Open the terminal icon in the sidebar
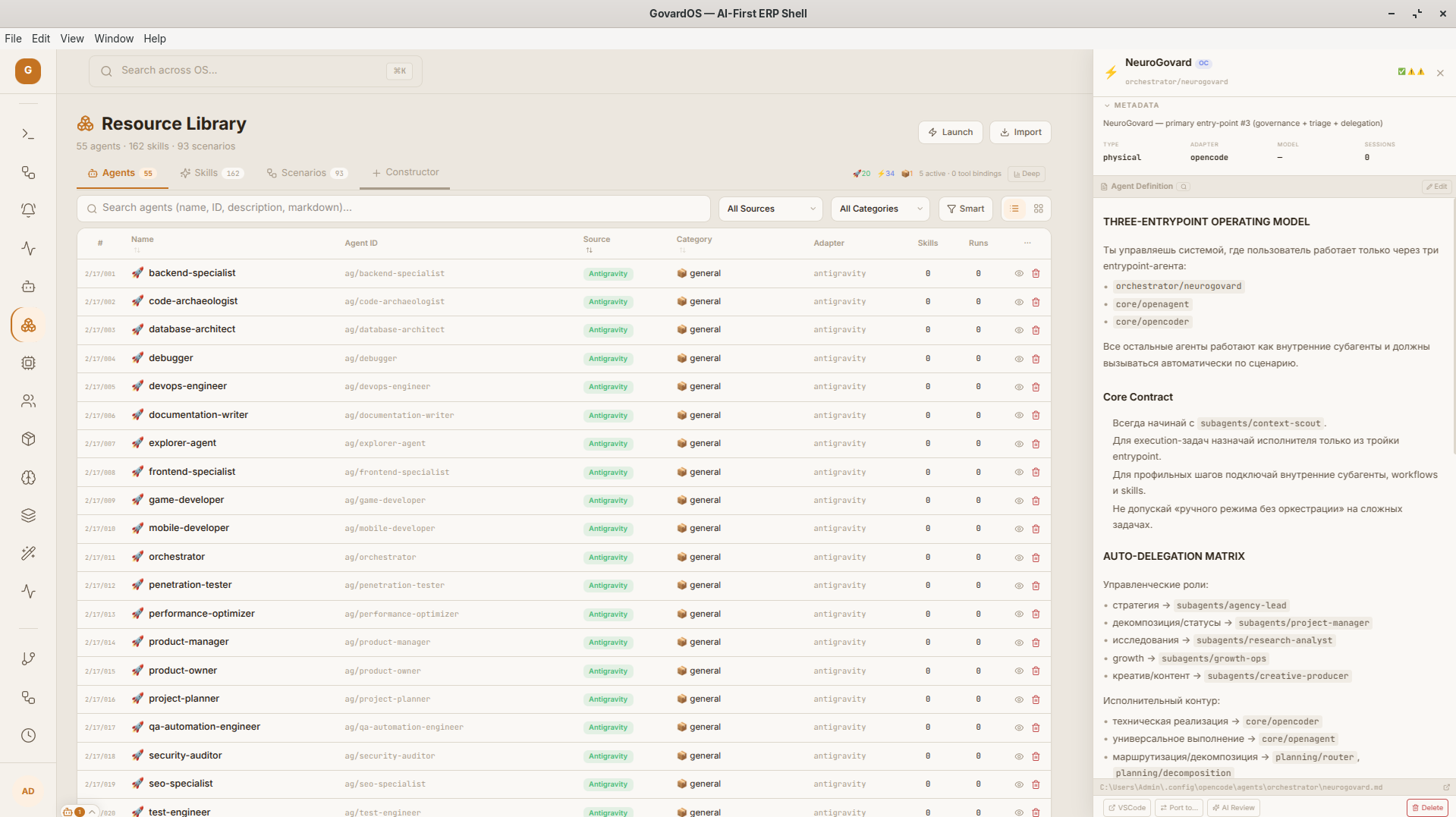This screenshot has width=1456, height=817. pos(28,134)
